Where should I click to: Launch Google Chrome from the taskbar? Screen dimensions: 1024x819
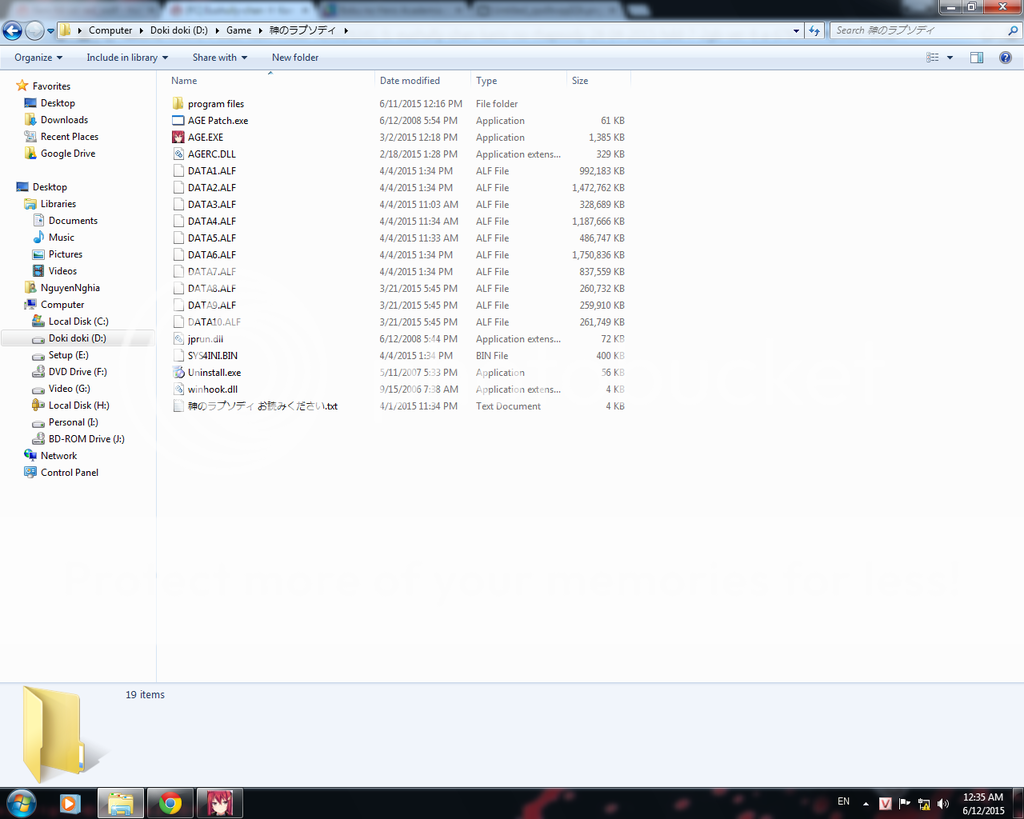(x=170, y=803)
